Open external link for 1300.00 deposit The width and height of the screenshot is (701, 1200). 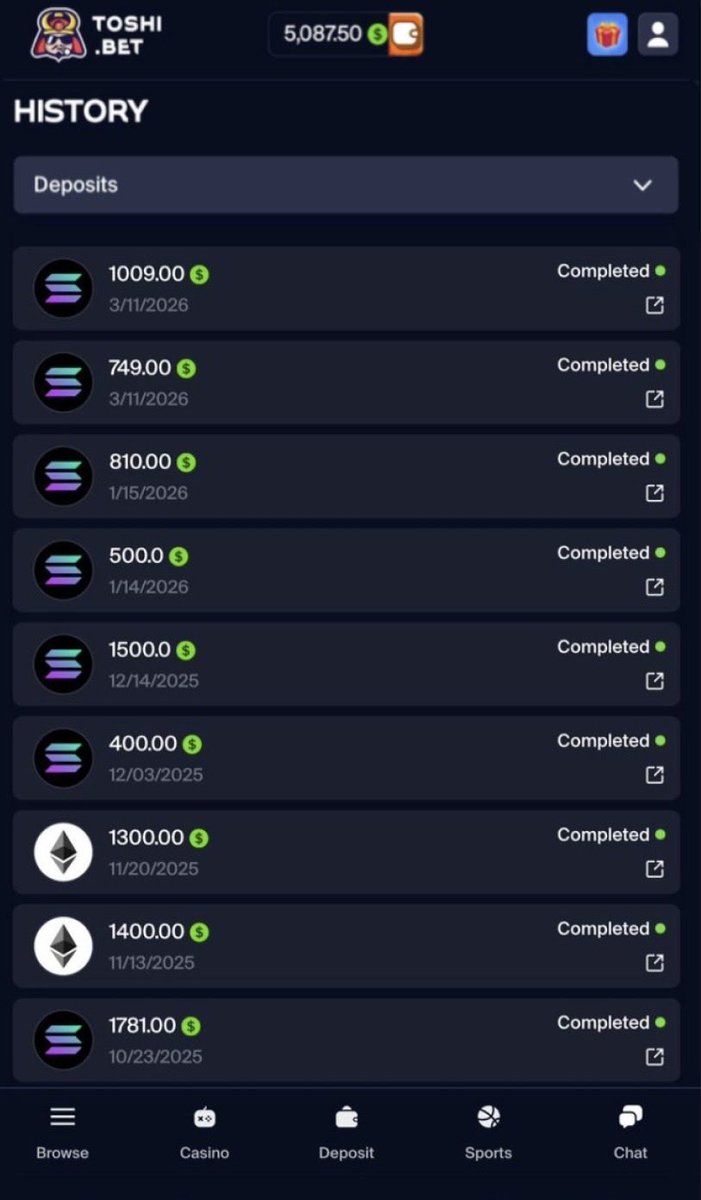pyautogui.click(x=655, y=870)
